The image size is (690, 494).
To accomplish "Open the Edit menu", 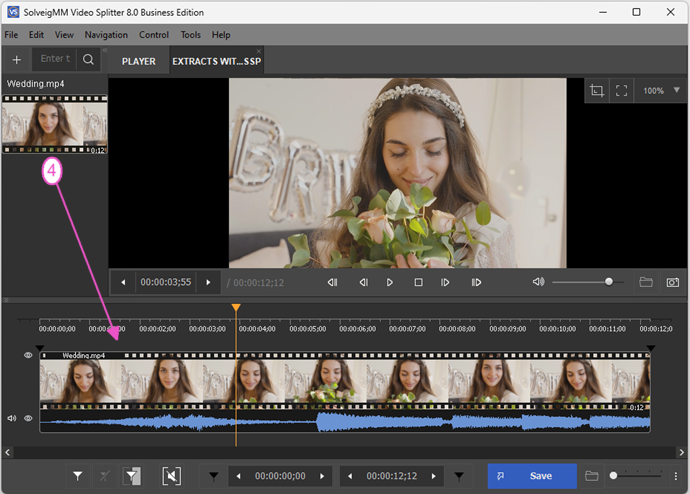I will coord(36,34).
